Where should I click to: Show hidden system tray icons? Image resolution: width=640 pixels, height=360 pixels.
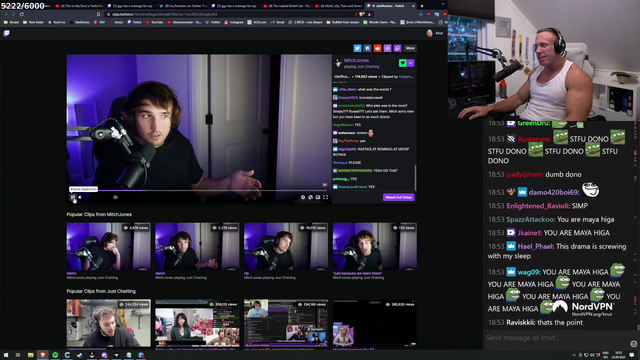pos(574,355)
